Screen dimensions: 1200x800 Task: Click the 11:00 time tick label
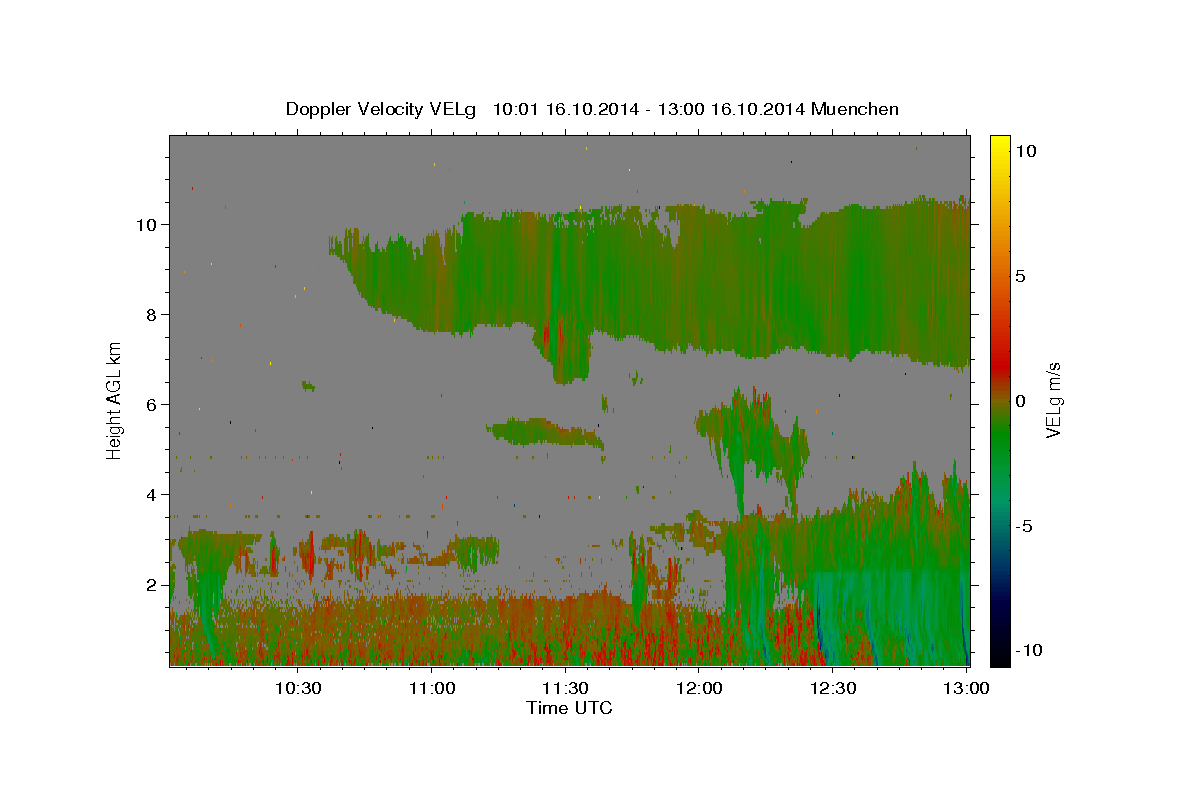click(x=432, y=688)
